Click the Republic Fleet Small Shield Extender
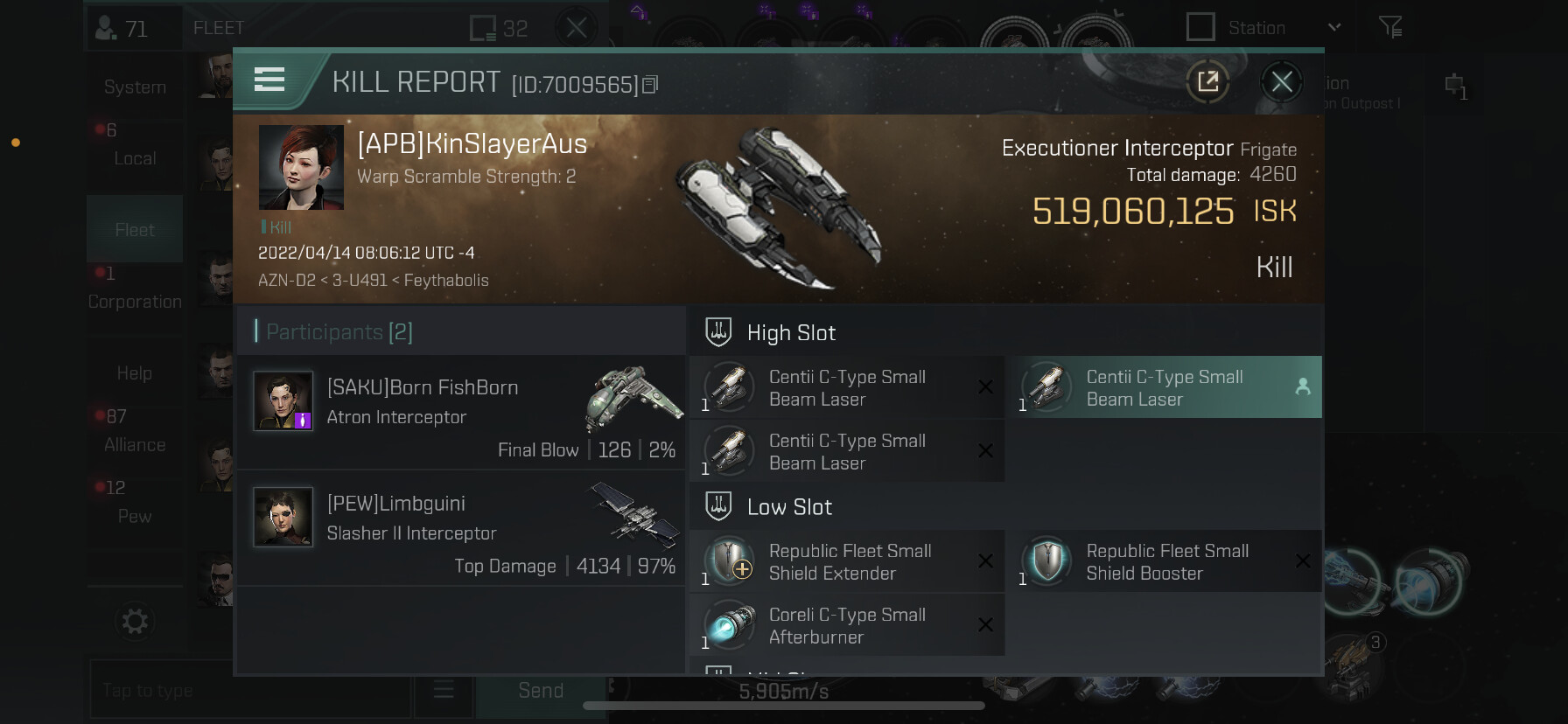 pyautogui.click(x=847, y=562)
